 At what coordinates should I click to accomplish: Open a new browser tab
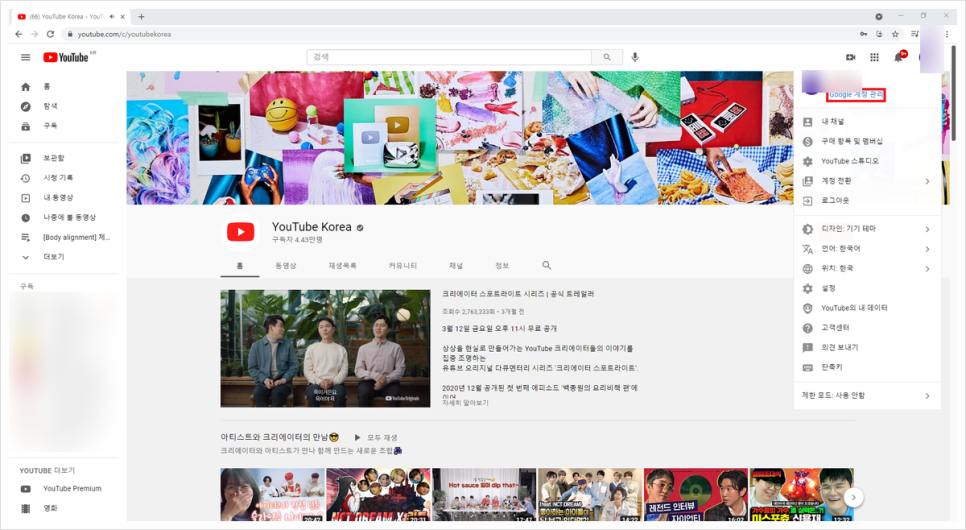tap(141, 17)
